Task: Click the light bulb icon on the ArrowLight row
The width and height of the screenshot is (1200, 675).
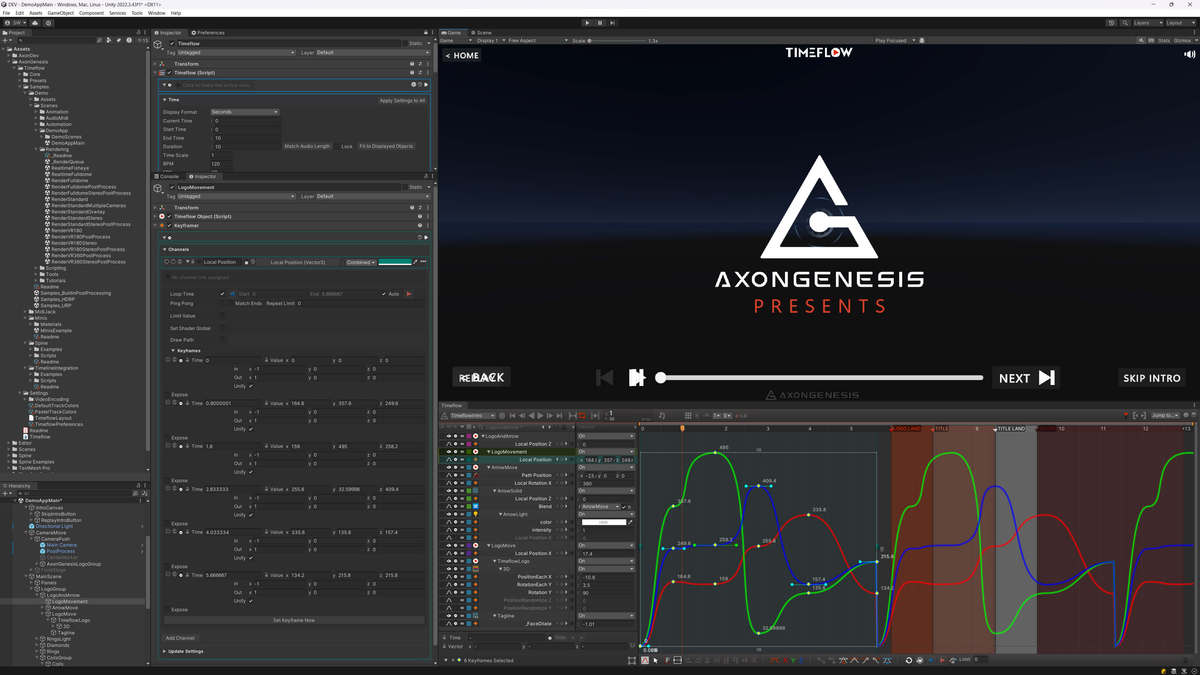Action: click(476, 514)
